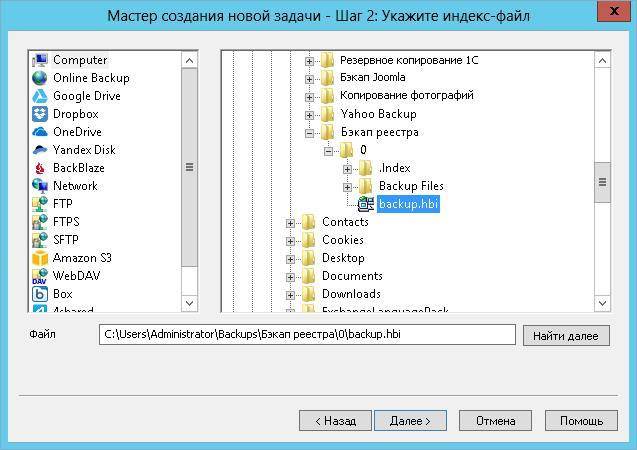
Task: Close the wizard window
Action: coord(614,11)
